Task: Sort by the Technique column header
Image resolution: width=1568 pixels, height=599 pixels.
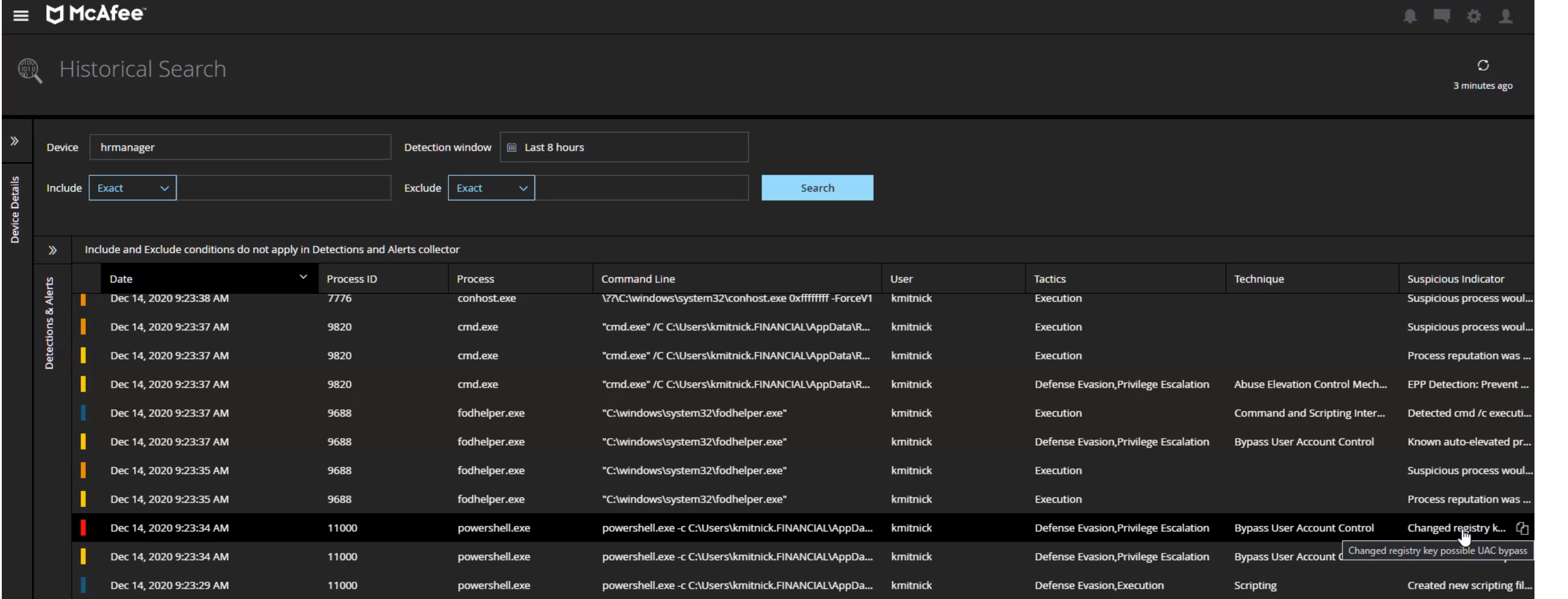Action: tap(1259, 279)
